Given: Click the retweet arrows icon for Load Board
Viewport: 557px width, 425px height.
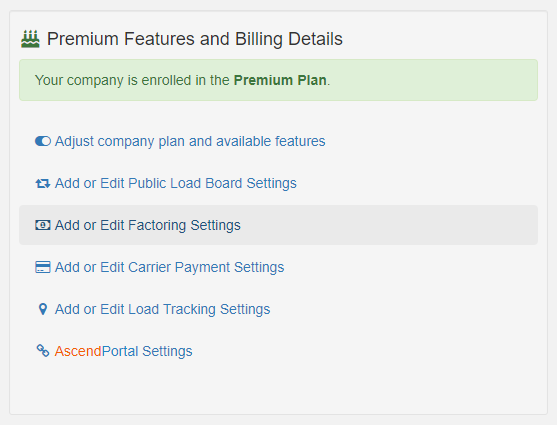Looking at the screenshot, I should 43,183.
